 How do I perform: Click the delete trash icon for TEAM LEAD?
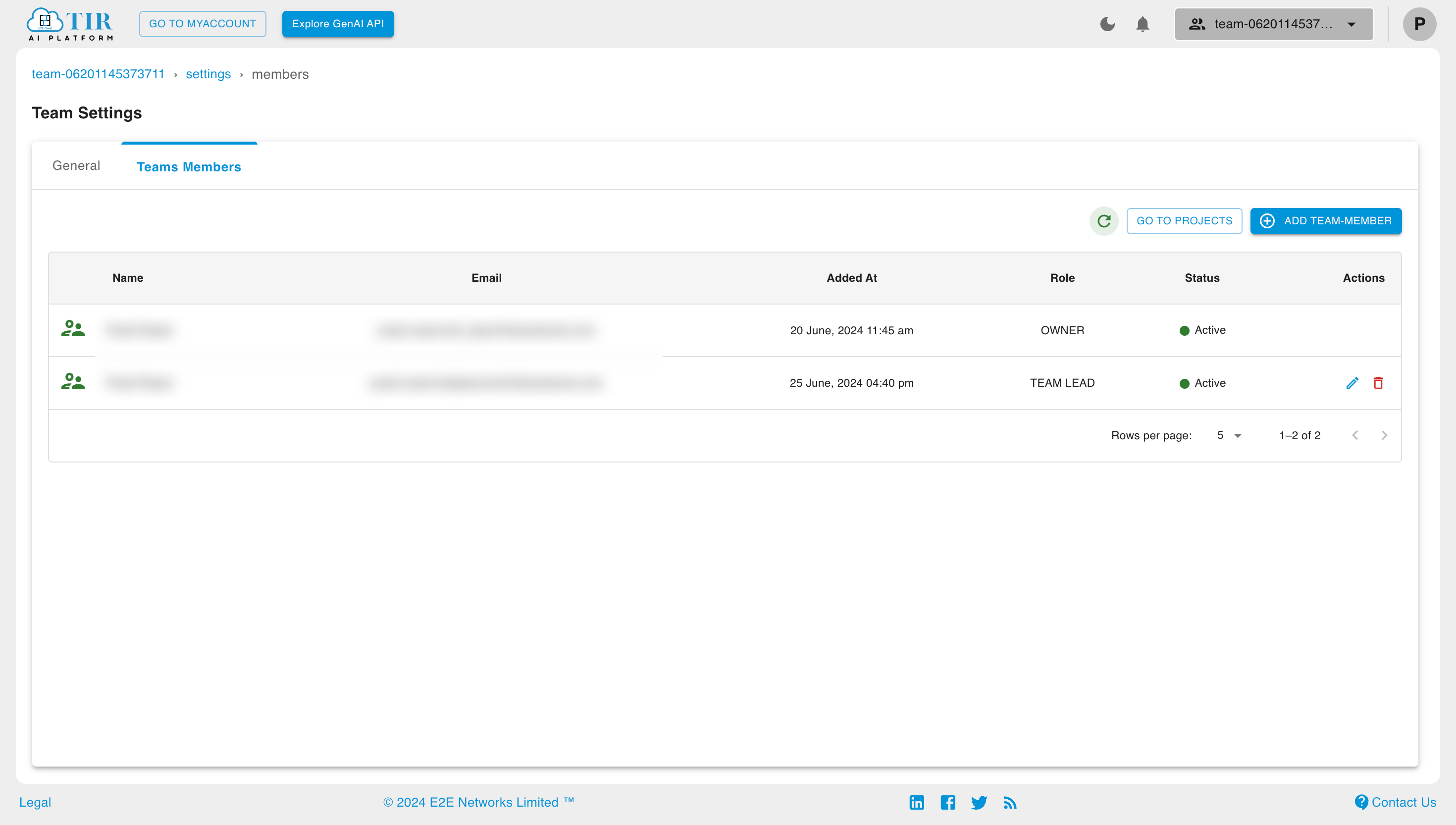point(1379,383)
